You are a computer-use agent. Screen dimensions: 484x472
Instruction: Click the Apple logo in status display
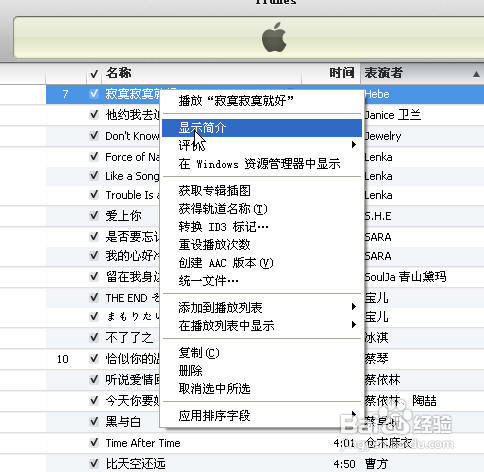274,37
